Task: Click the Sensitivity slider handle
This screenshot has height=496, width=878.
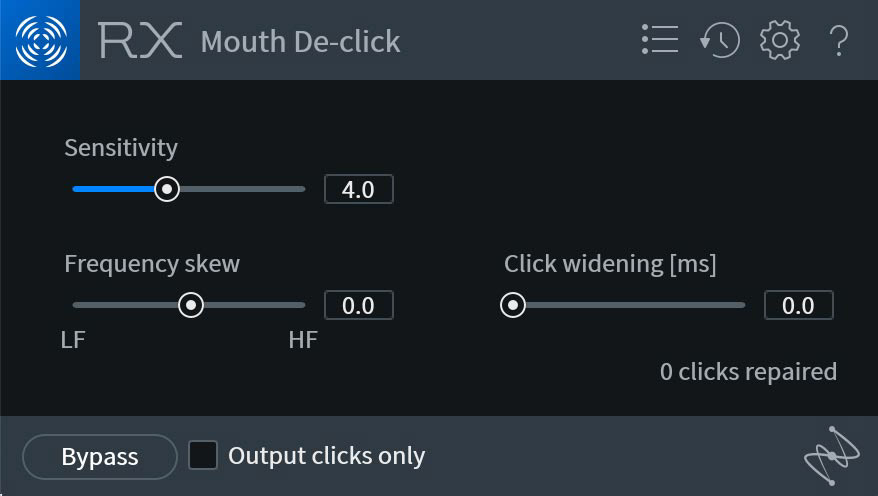Action: pyautogui.click(x=167, y=189)
